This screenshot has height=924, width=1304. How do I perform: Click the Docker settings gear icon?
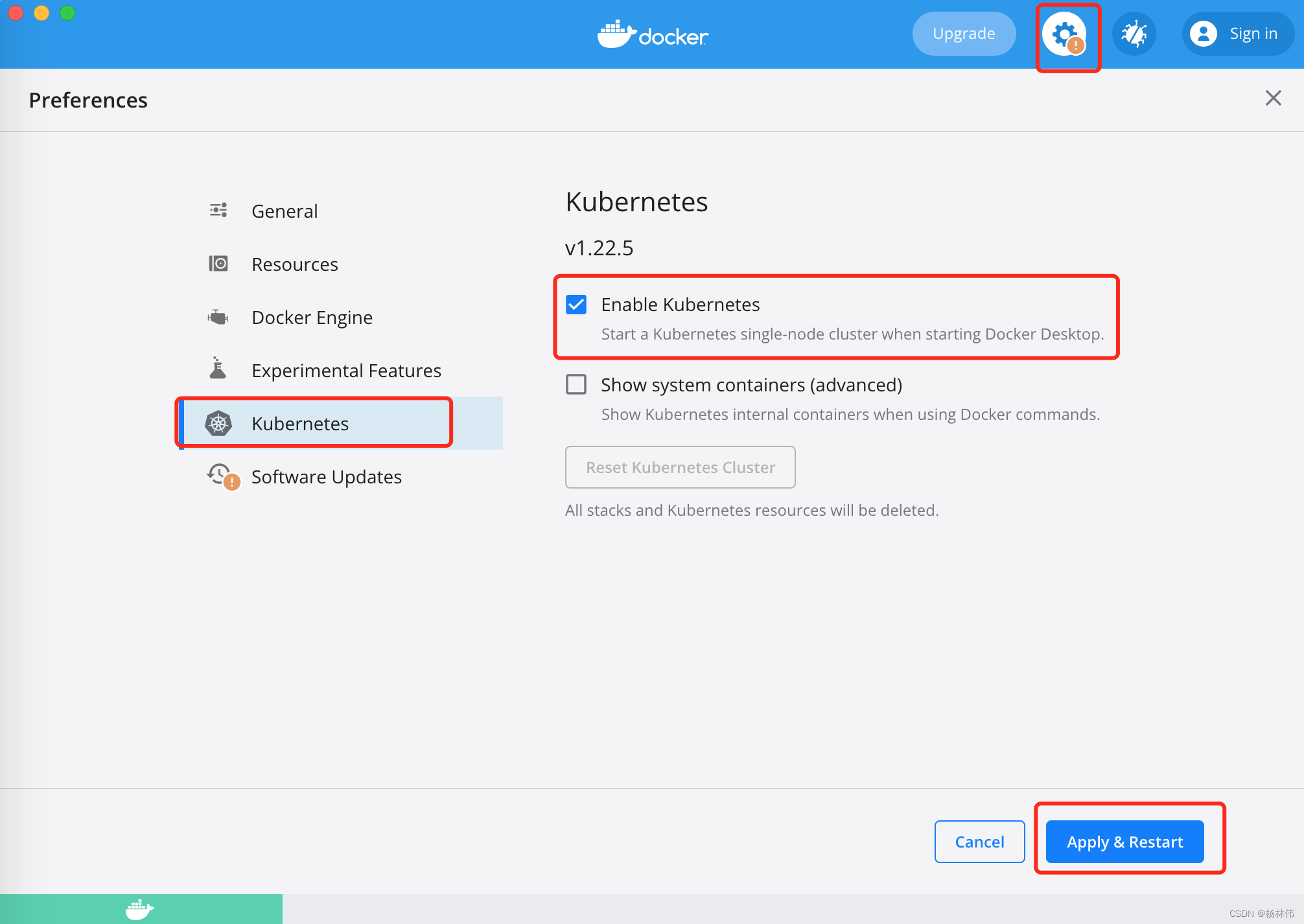point(1066,34)
